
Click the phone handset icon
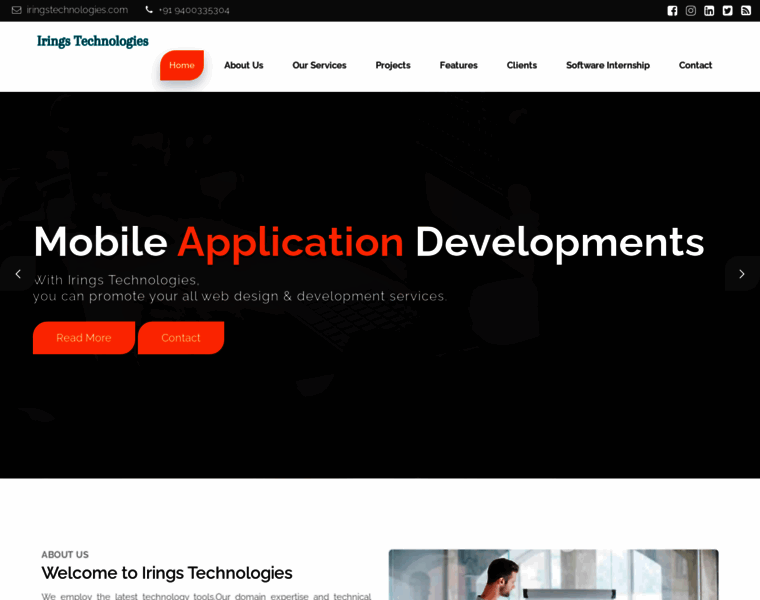click(x=149, y=10)
